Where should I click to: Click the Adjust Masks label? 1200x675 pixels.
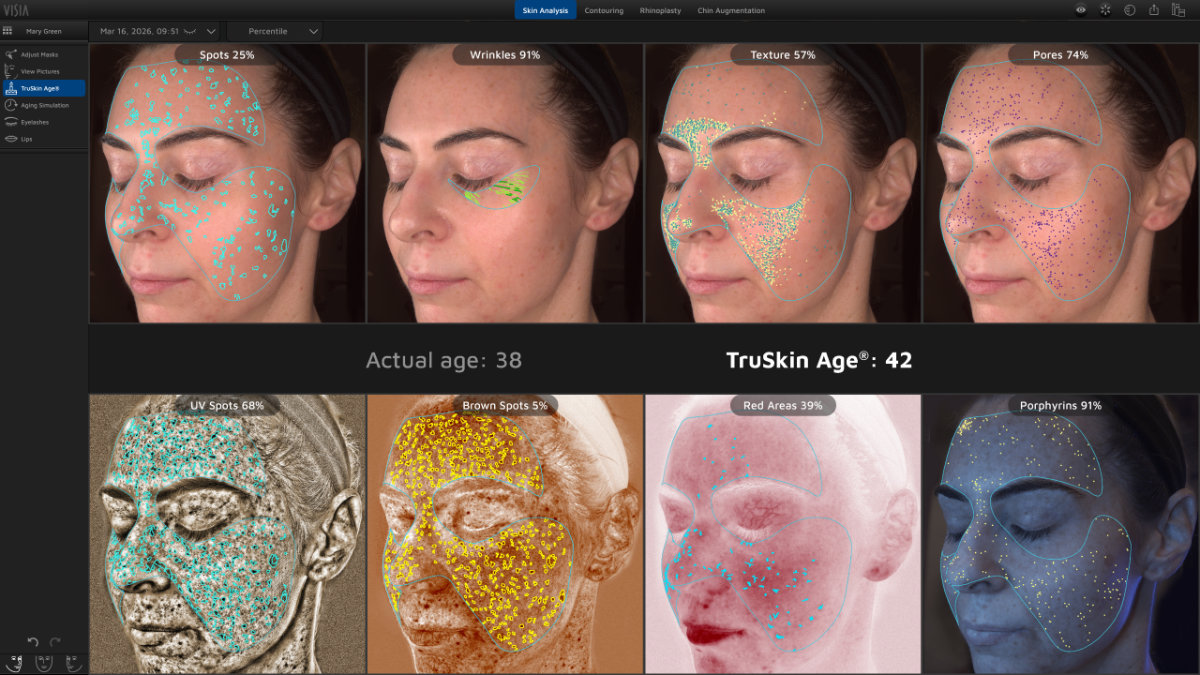40,54
